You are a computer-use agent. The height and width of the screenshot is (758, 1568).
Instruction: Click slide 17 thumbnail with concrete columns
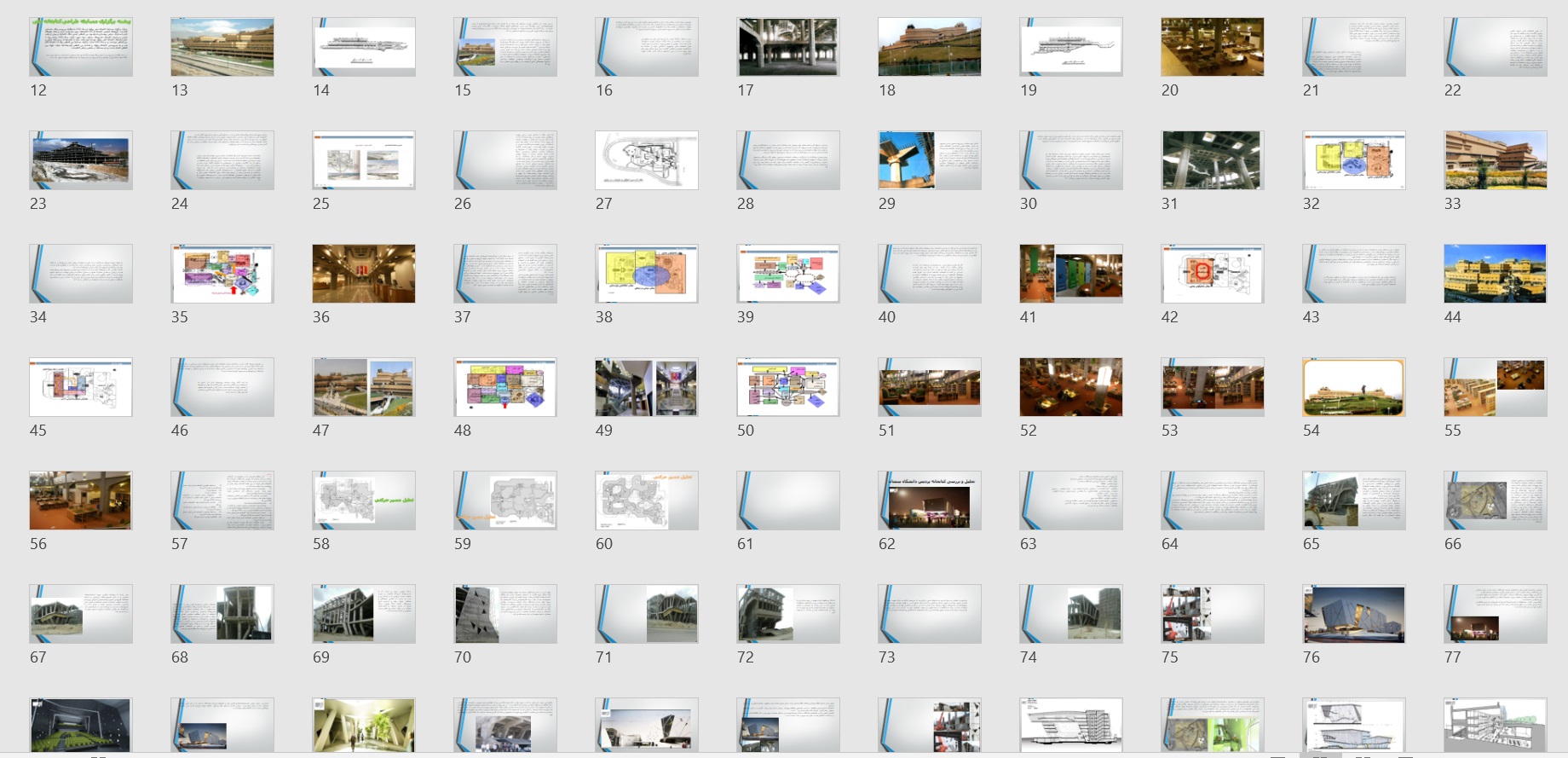[x=788, y=47]
